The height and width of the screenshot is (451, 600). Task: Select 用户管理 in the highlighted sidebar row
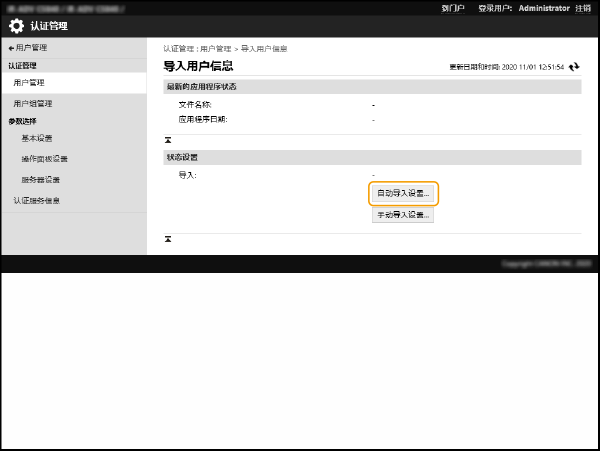click(x=29, y=83)
